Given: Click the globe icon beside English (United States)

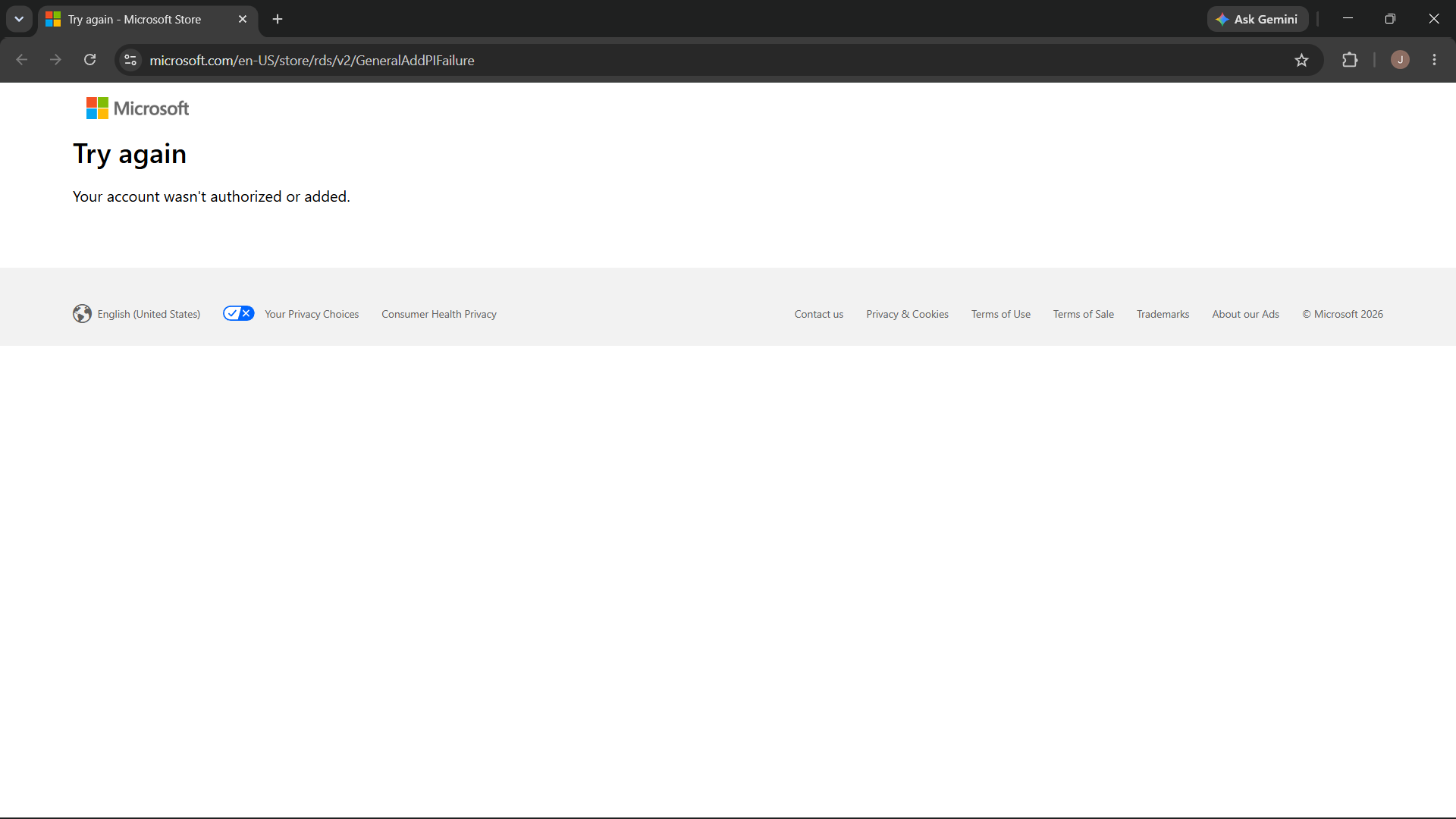Looking at the screenshot, I should click(82, 314).
